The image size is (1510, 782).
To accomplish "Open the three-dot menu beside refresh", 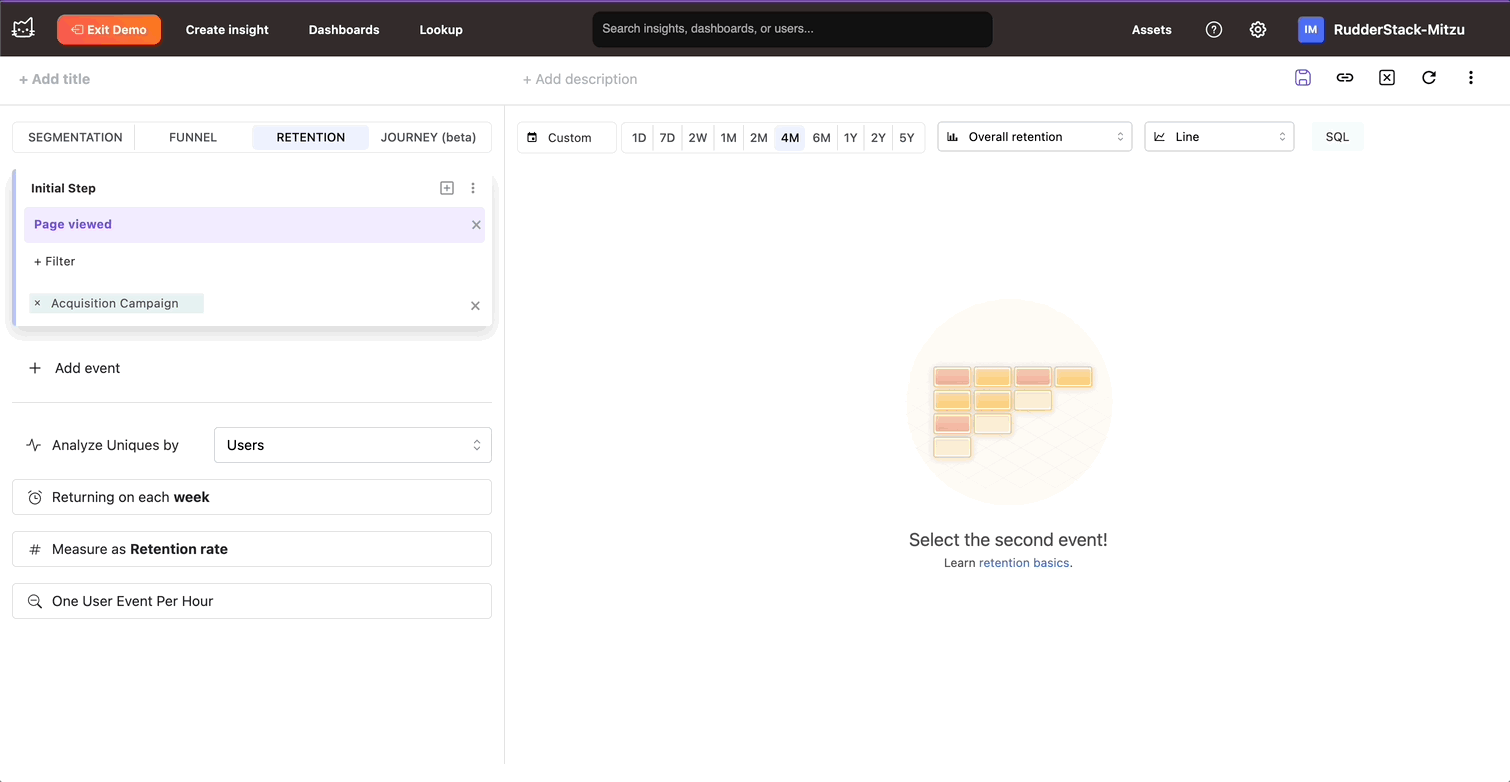I will click(1470, 78).
